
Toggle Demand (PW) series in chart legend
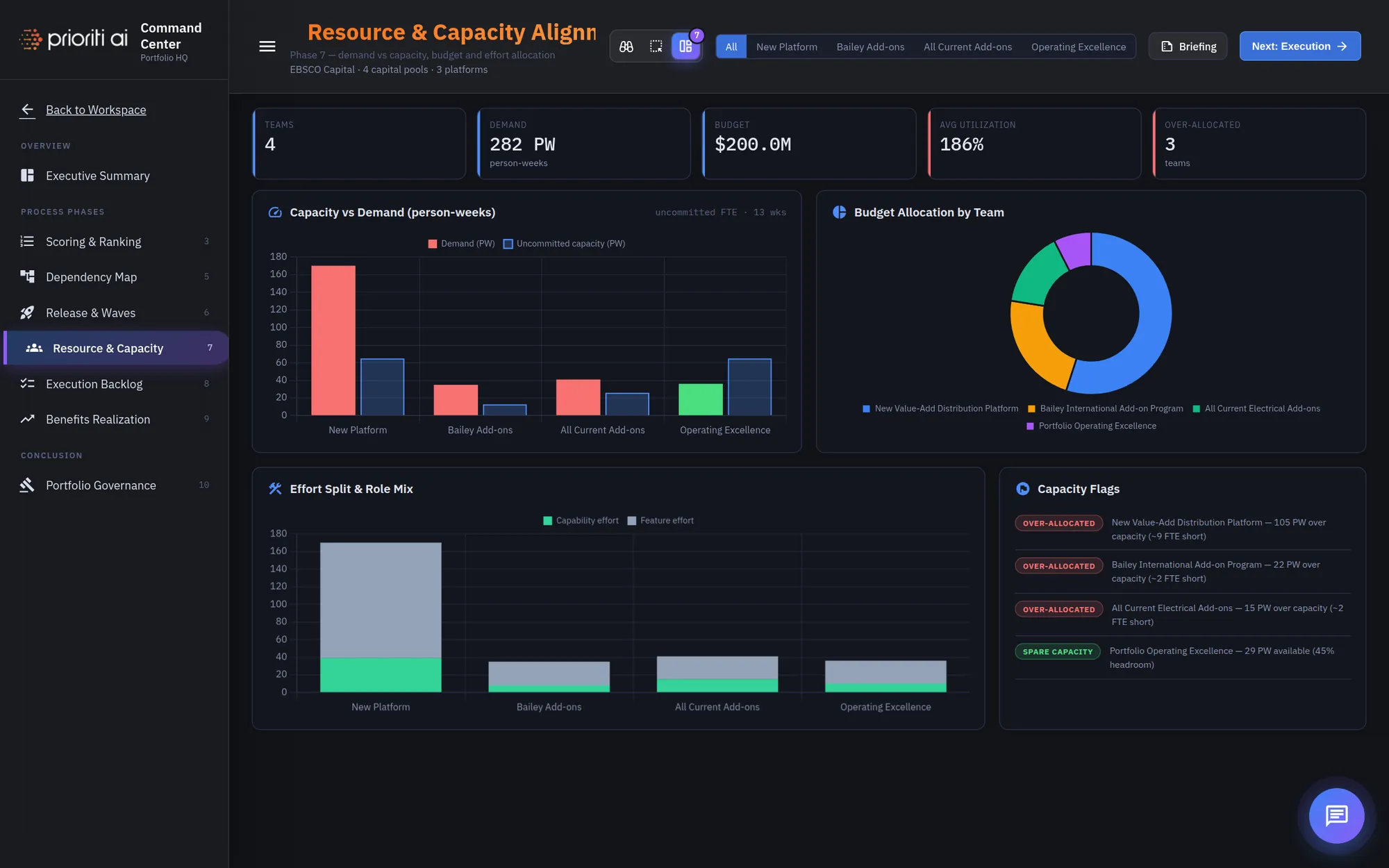pos(461,244)
